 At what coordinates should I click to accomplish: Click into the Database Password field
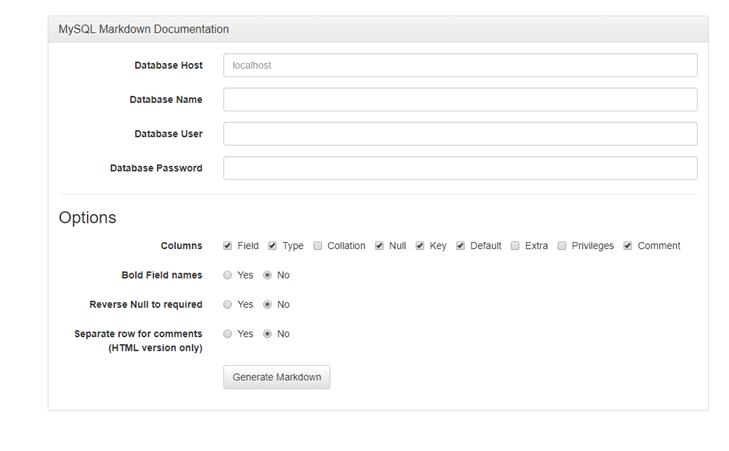[460, 168]
